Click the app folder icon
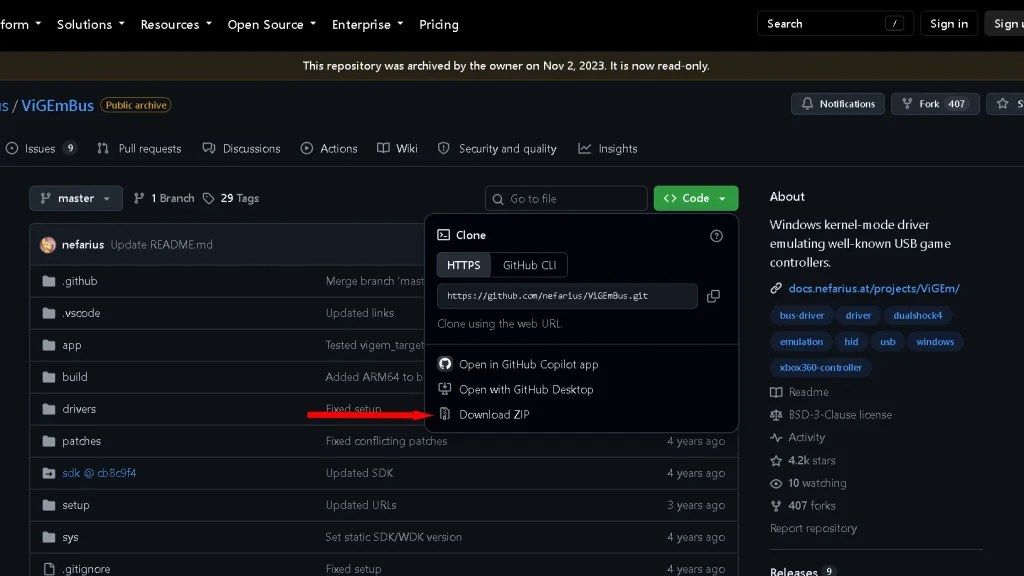The image size is (1024, 576). coord(48,345)
